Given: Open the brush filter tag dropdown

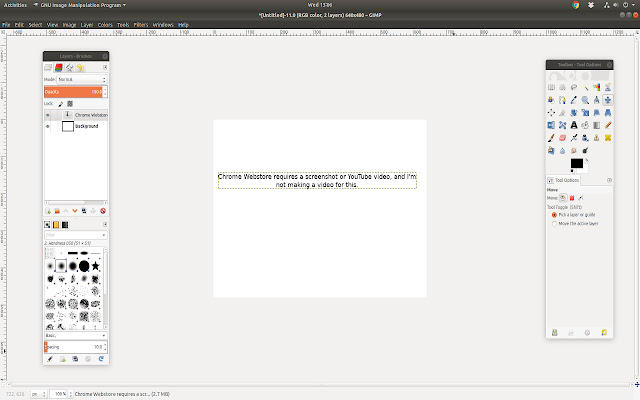Looking at the screenshot, I should [76, 235].
